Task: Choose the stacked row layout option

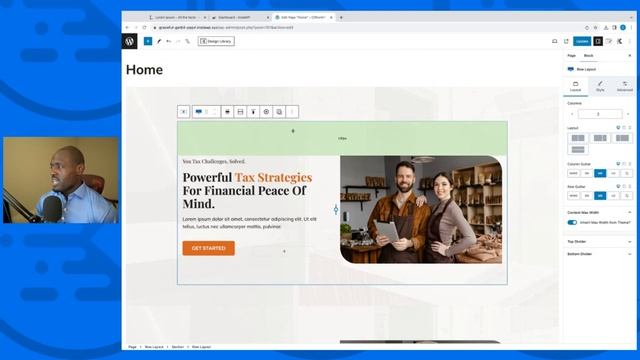Action: [x=578, y=150]
